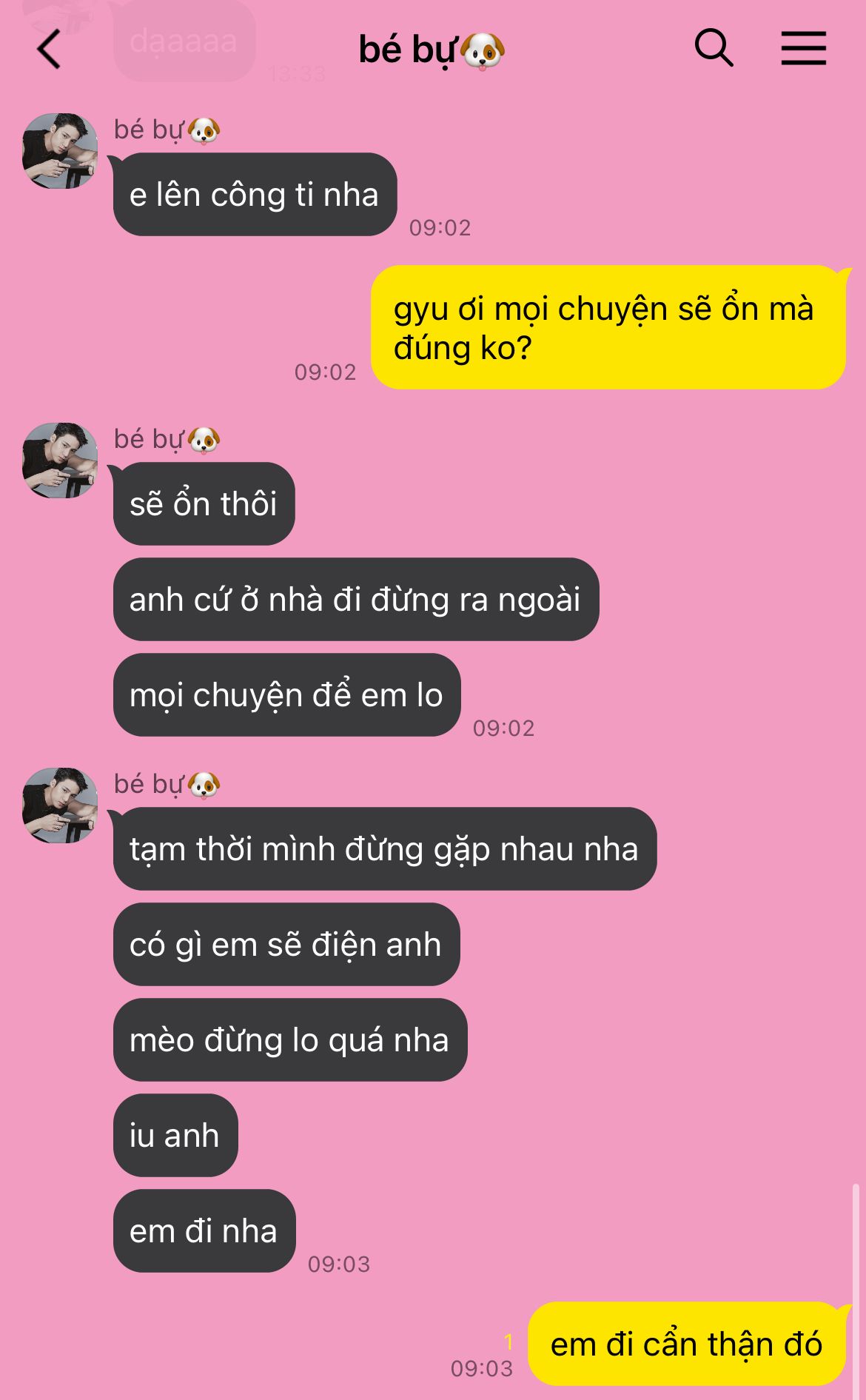The height and width of the screenshot is (1400, 866).
Task: Select message 'có gì em sẽ điện anh'
Action: 286,945
